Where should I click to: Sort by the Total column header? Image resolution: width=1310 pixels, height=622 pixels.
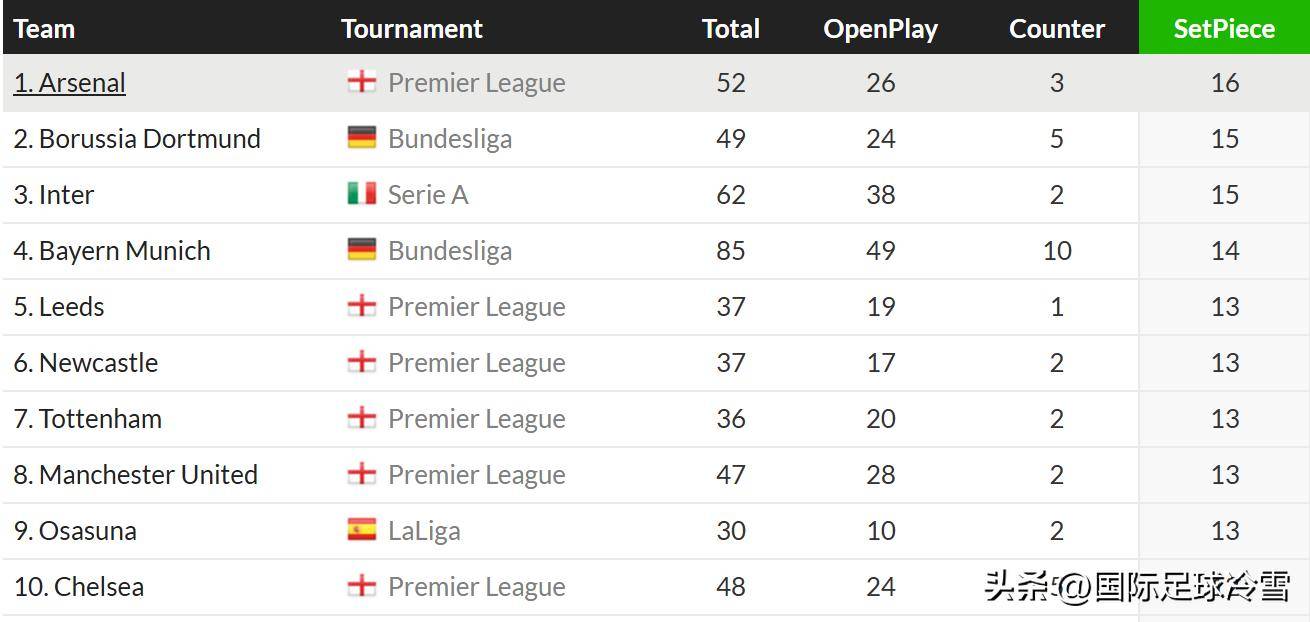(731, 28)
